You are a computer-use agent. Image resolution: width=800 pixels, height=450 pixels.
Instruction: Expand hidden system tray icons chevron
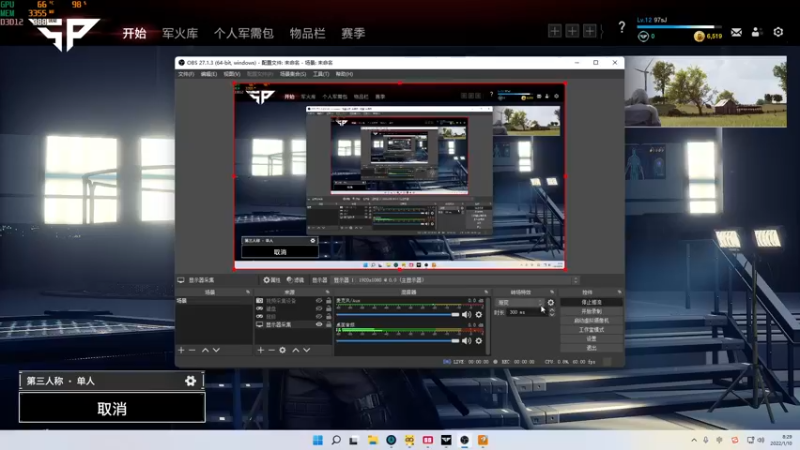point(694,440)
